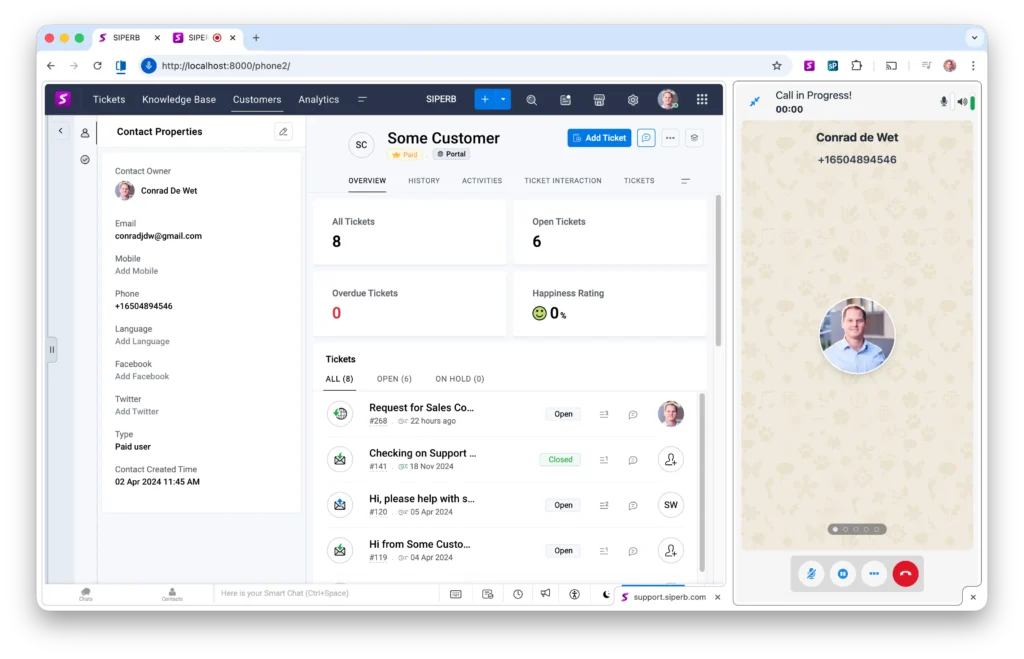This screenshot has height=659, width=1024.
Task: Put the call on hold
Action: coord(843,574)
